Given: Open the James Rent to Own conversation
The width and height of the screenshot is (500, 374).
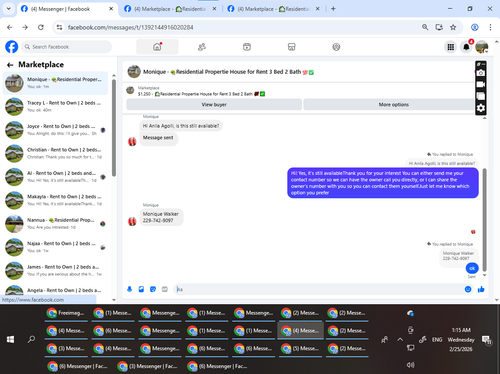Looking at the screenshot, I should [56, 270].
